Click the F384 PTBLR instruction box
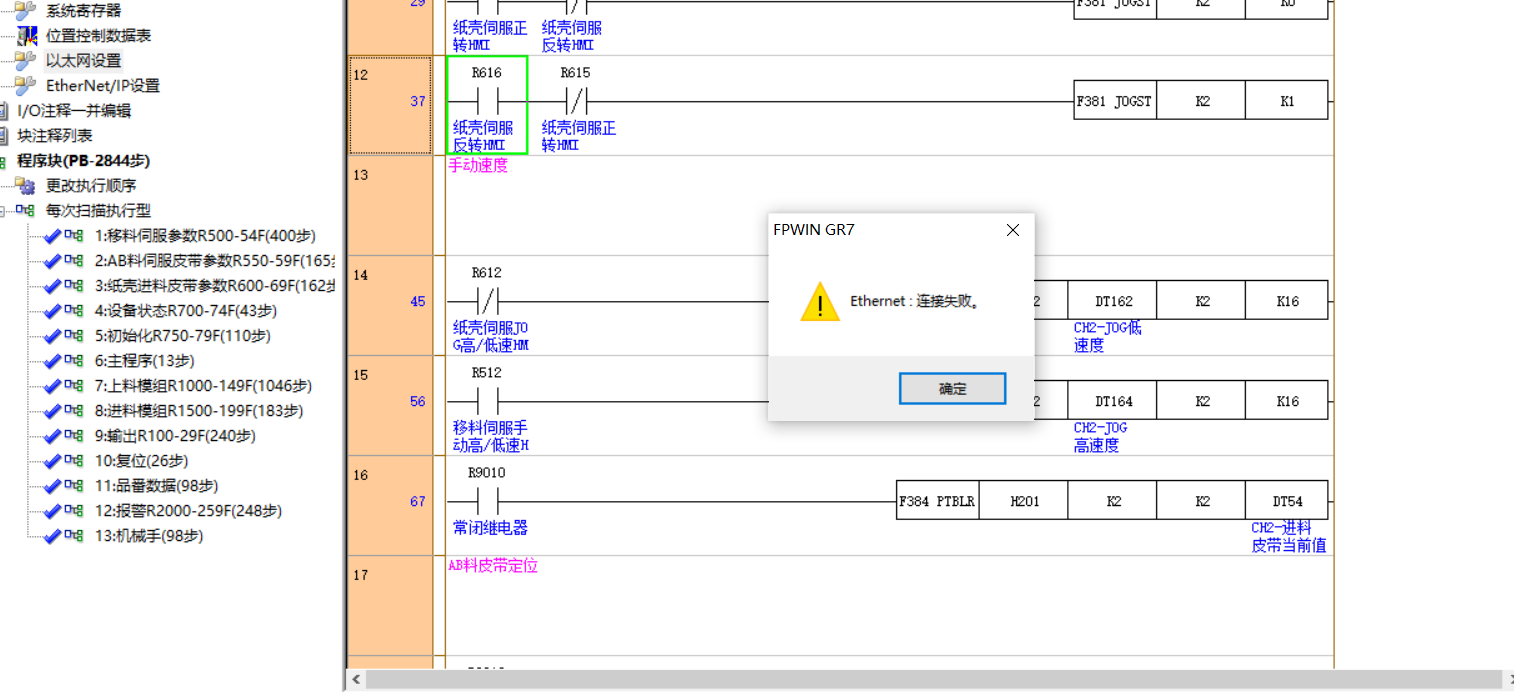 937,501
